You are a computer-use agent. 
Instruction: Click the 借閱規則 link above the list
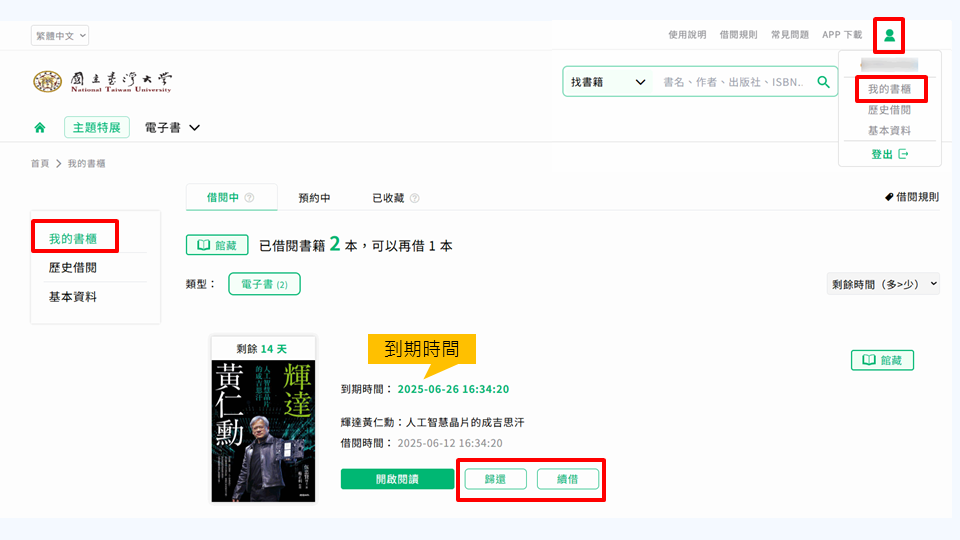point(917,197)
